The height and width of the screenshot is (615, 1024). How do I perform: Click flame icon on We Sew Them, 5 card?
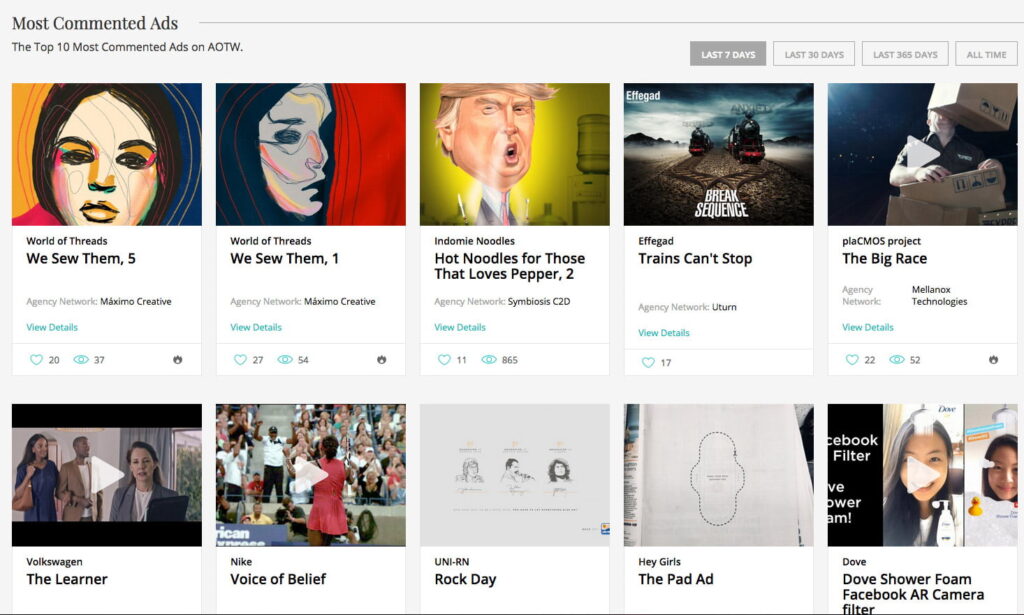click(x=177, y=360)
